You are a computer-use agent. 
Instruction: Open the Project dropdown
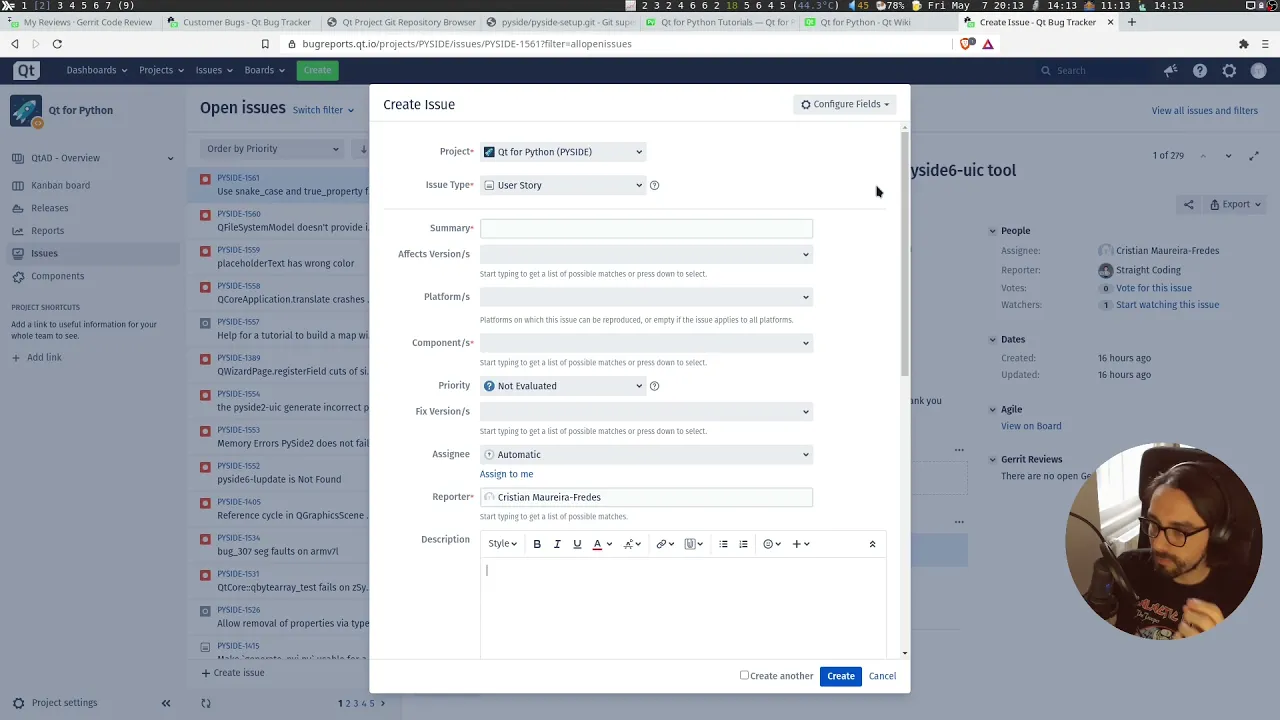tap(562, 152)
